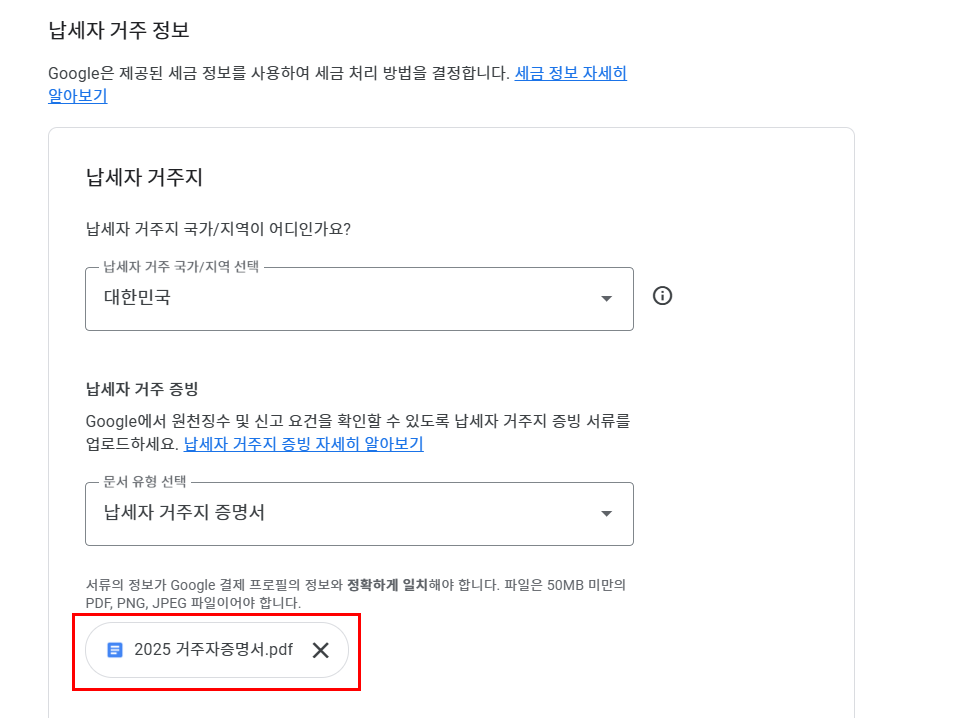Click the 문서 유형 선택 field label

click(145, 482)
